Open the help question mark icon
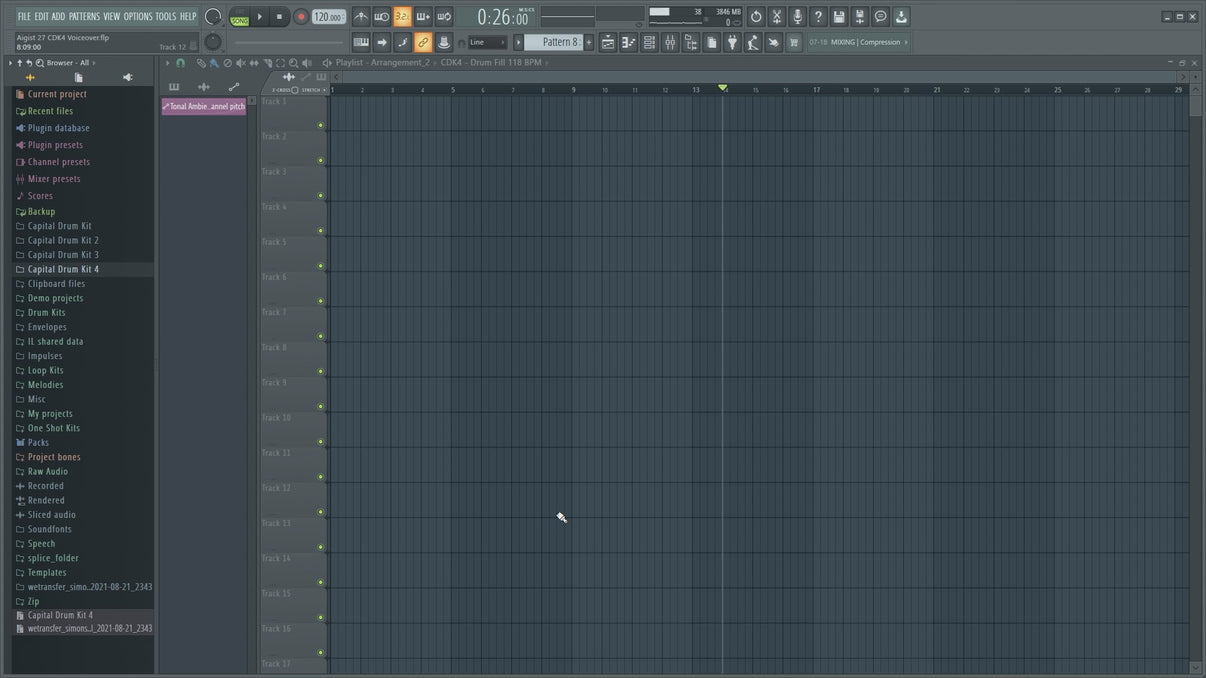The width and height of the screenshot is (1206, 678). pyautogui.click(x=818, y=17)
